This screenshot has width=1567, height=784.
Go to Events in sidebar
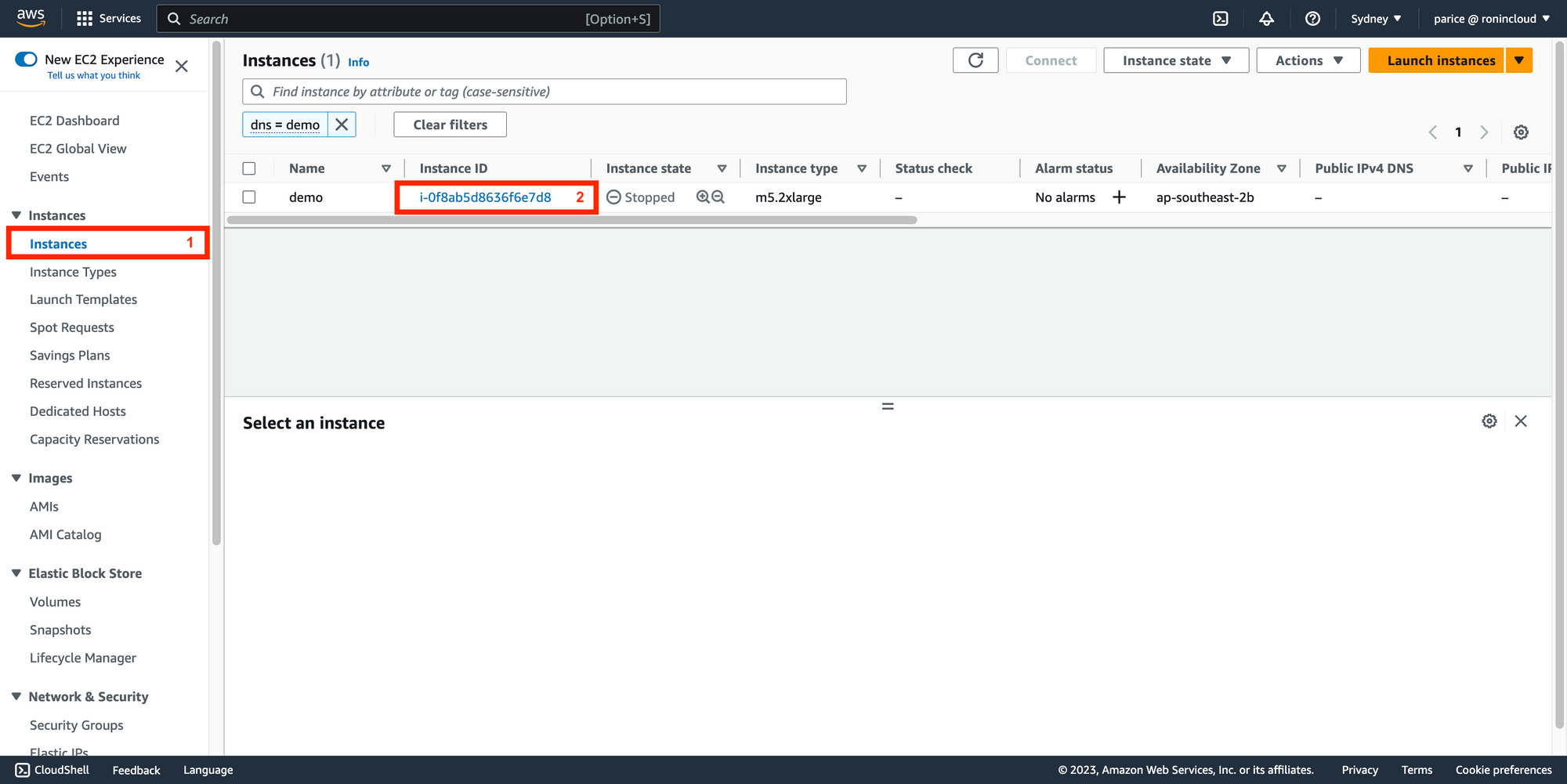[x=49, y=177]
